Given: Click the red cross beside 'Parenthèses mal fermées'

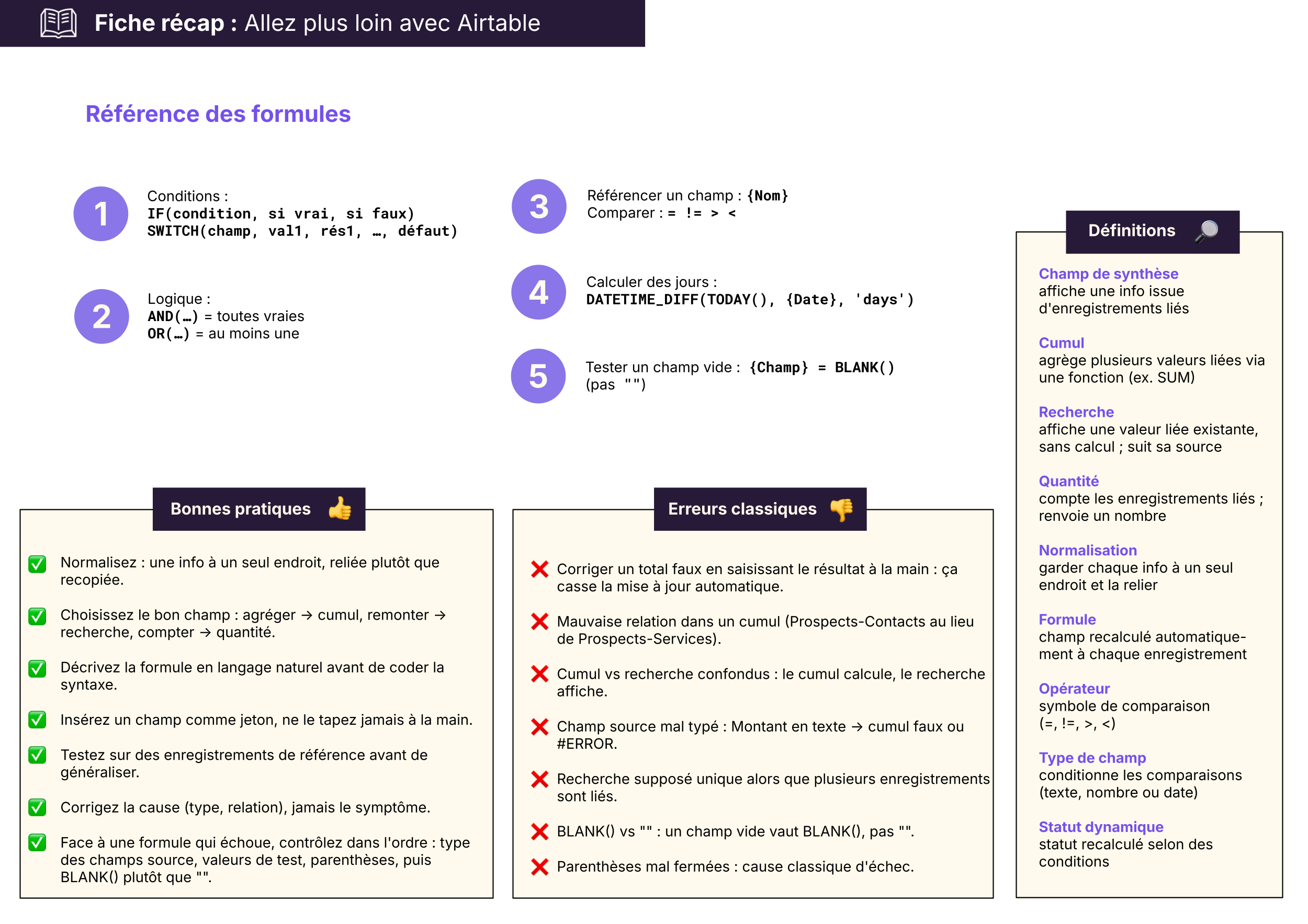Looking at the screenshot, I should click(x=539, y=867).
